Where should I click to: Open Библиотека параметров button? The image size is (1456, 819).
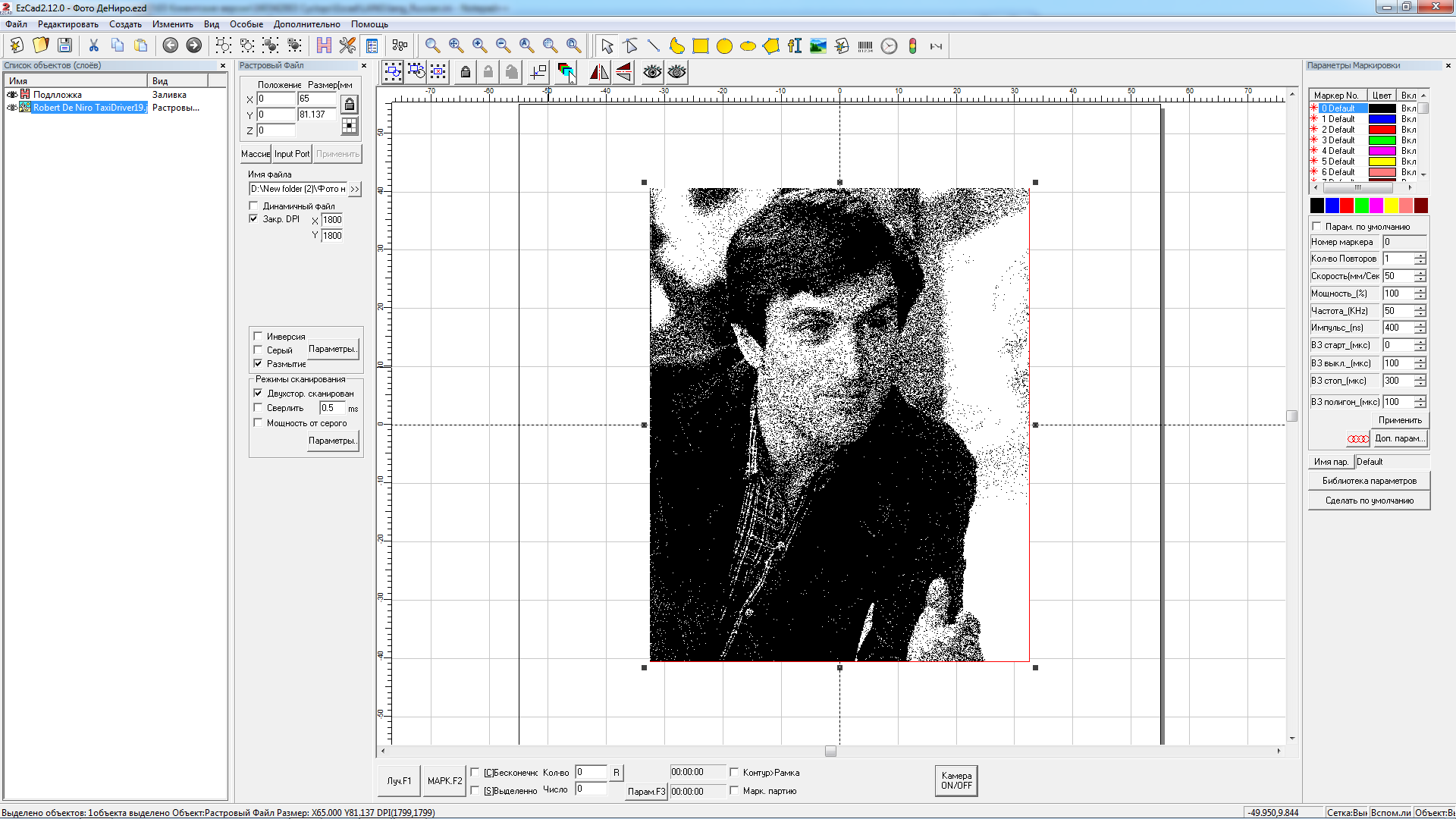[1369, 481]
